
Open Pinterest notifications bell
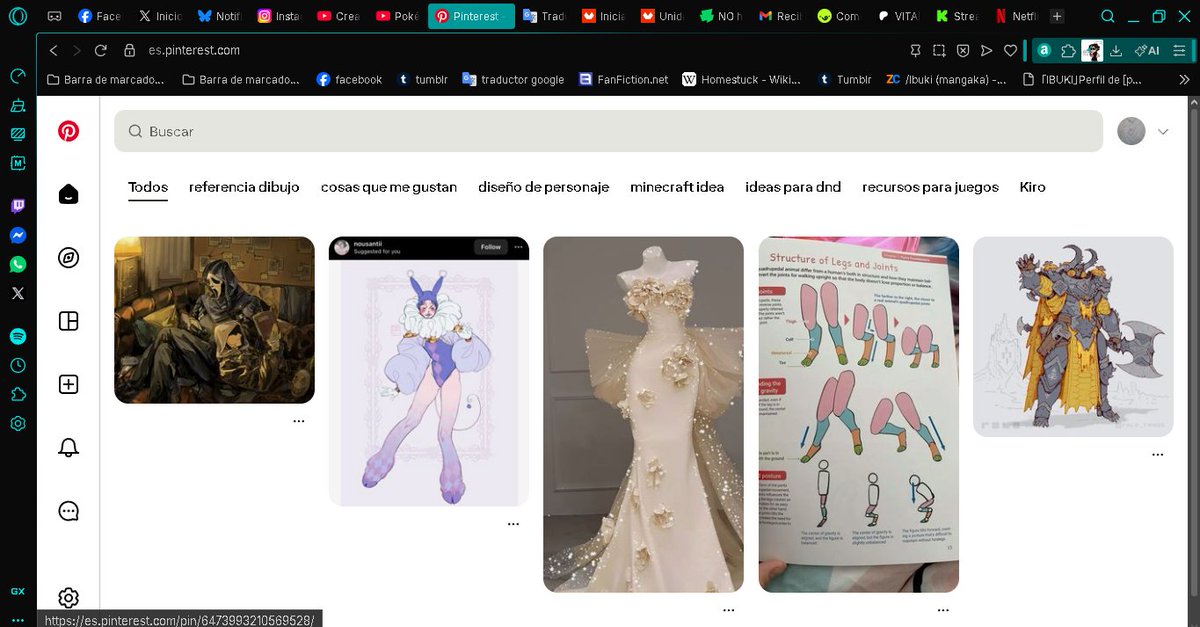tap(68, 448)
